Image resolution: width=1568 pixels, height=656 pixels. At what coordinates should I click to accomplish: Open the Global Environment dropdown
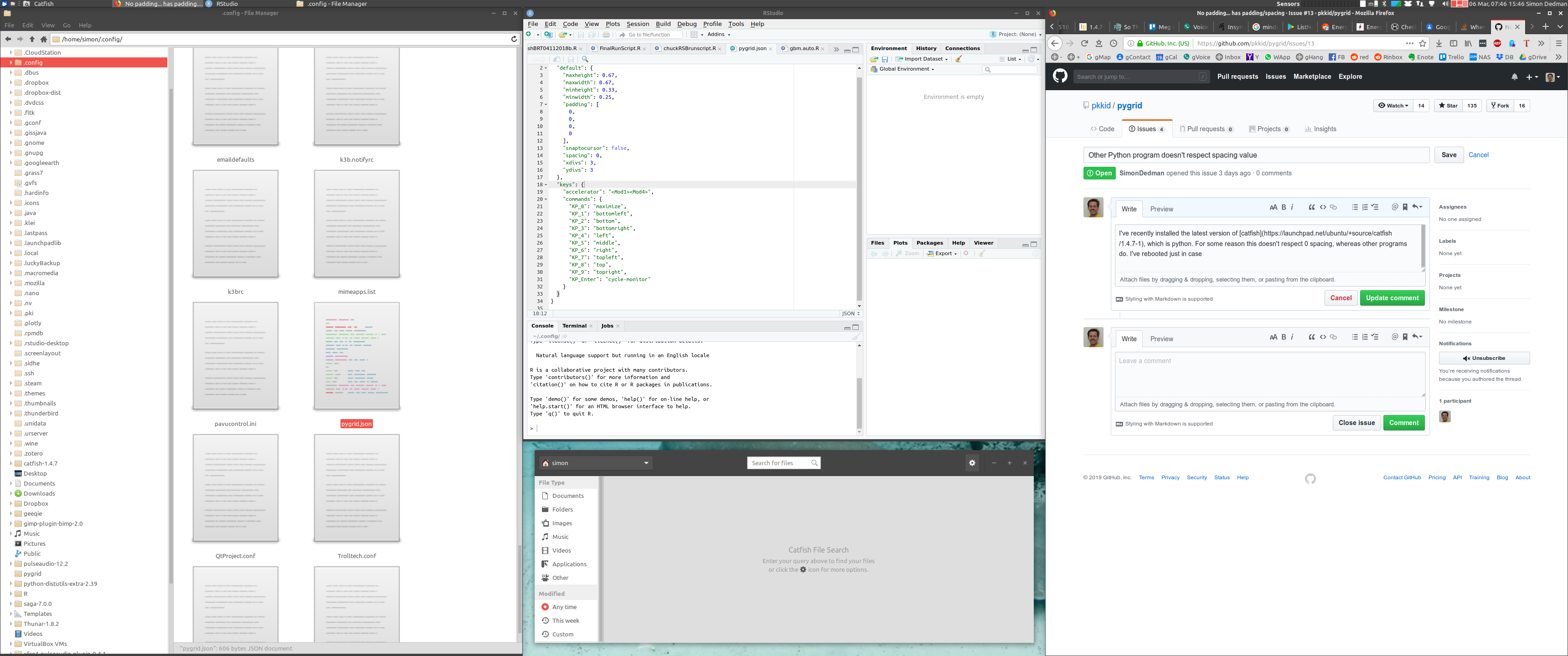pos(902,69)
